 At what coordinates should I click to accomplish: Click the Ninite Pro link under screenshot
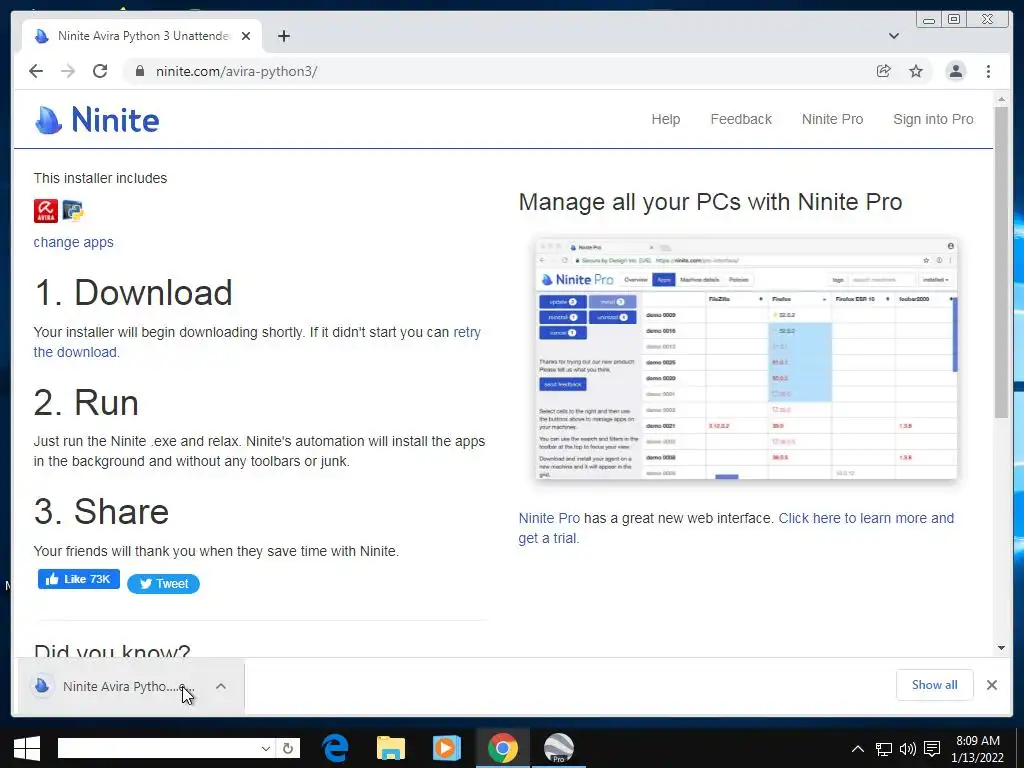(549, 519)
